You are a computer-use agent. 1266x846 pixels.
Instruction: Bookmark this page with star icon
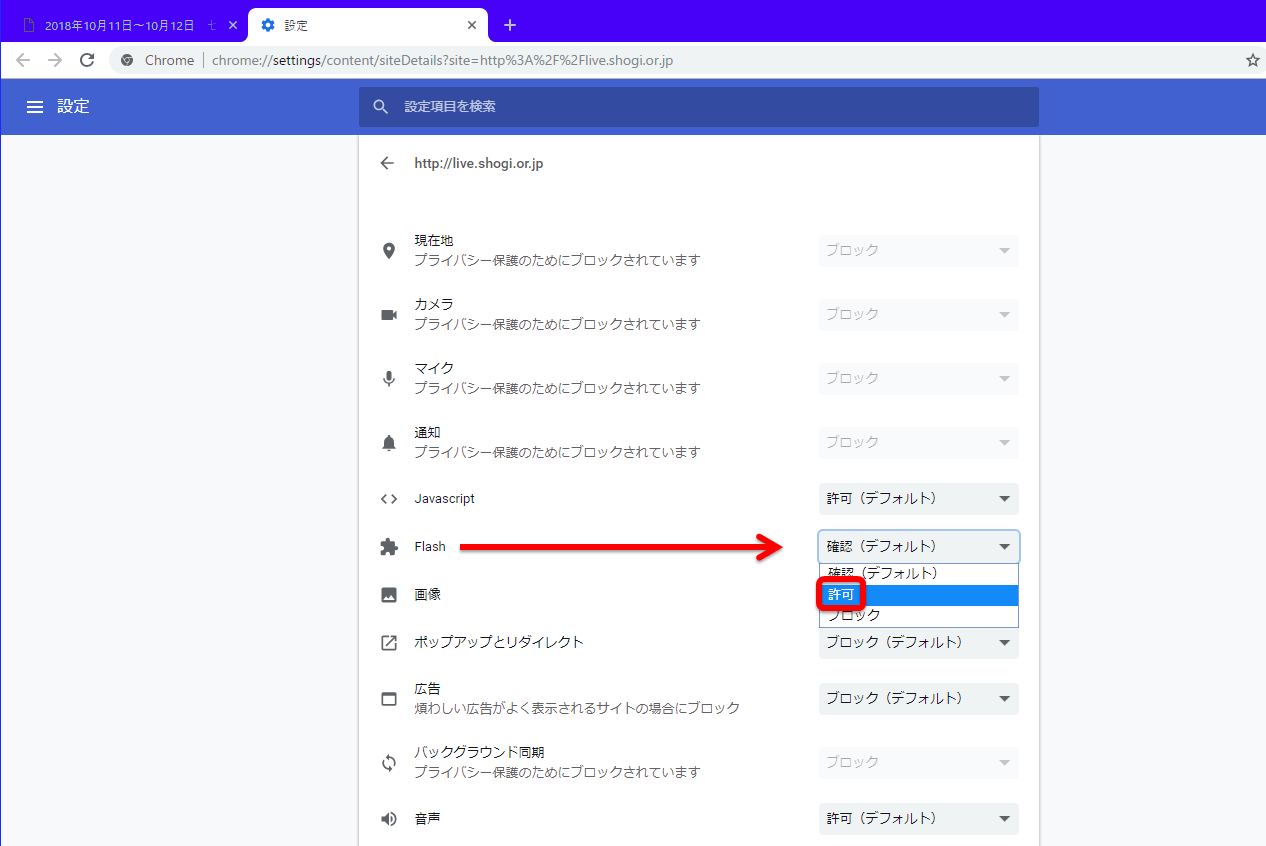click(1253, 60)
